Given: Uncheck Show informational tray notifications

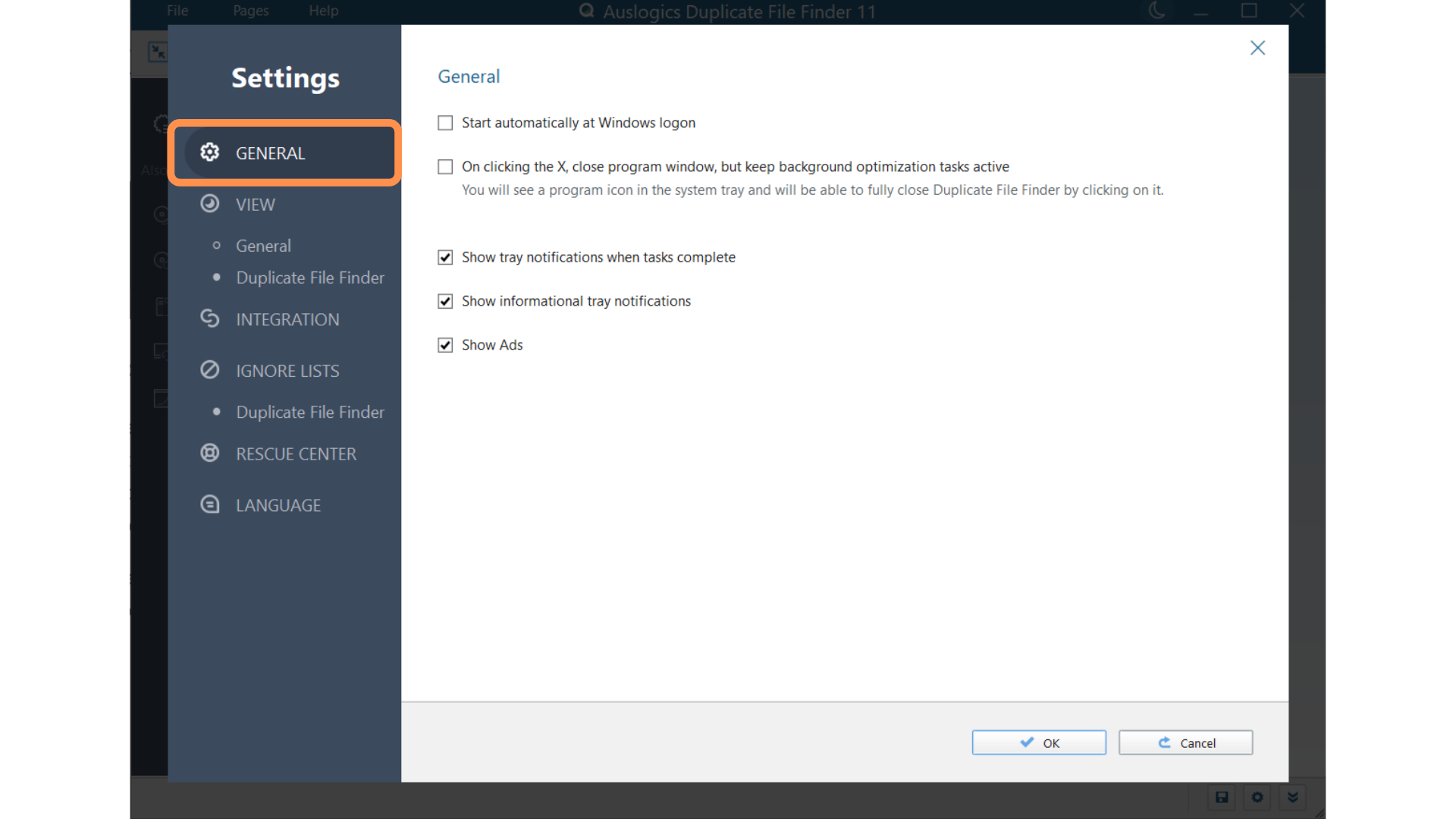Looking at the screenshot, I should [445, 301].
